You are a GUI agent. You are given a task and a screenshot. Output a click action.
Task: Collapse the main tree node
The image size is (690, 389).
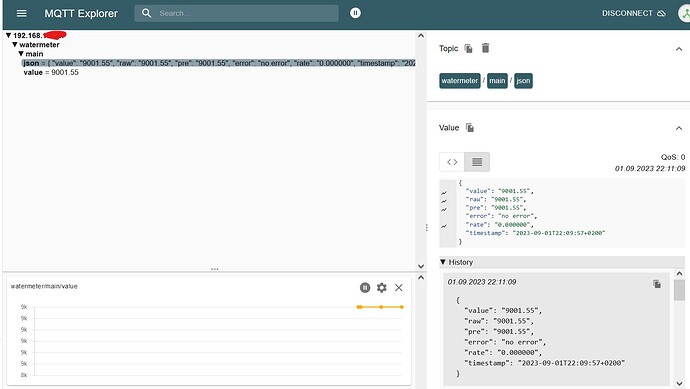[21, 54]
